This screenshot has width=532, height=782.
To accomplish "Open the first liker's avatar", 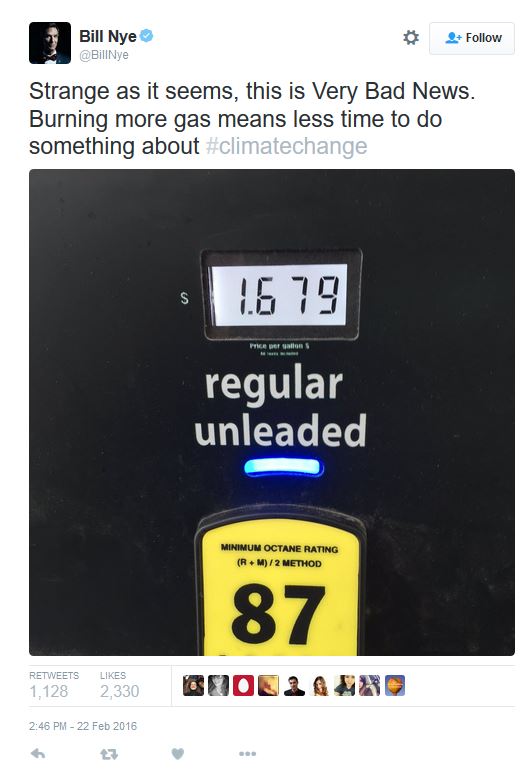I will point(193,686).
